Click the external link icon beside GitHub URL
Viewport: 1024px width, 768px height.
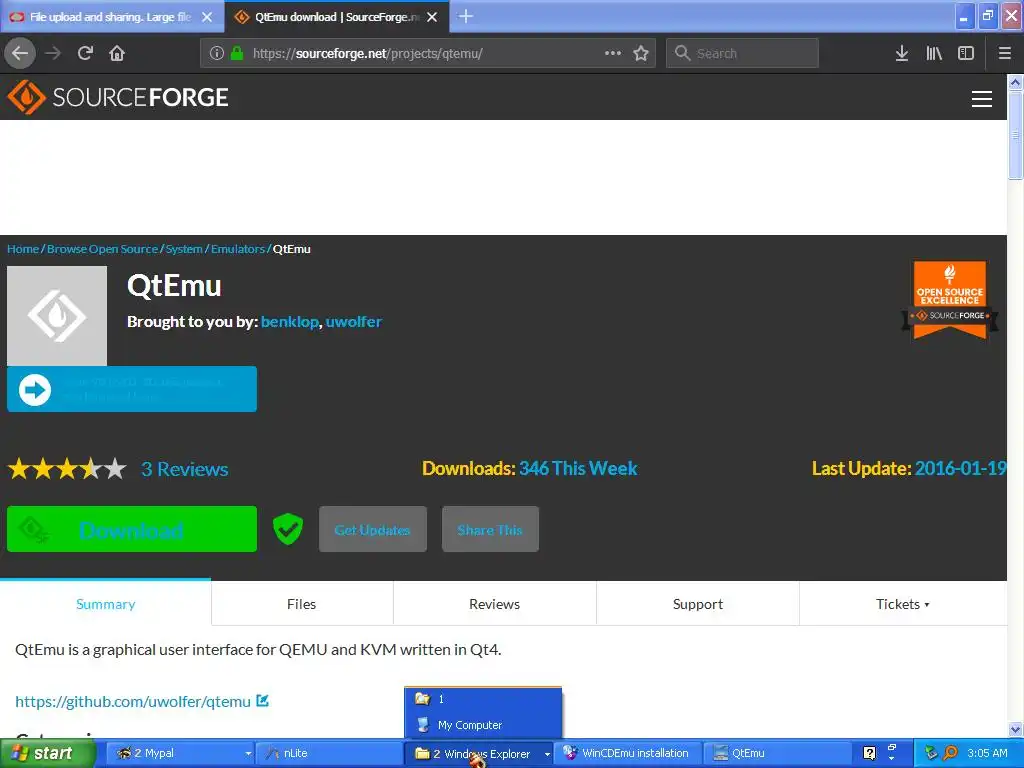[x=263, y=701]
